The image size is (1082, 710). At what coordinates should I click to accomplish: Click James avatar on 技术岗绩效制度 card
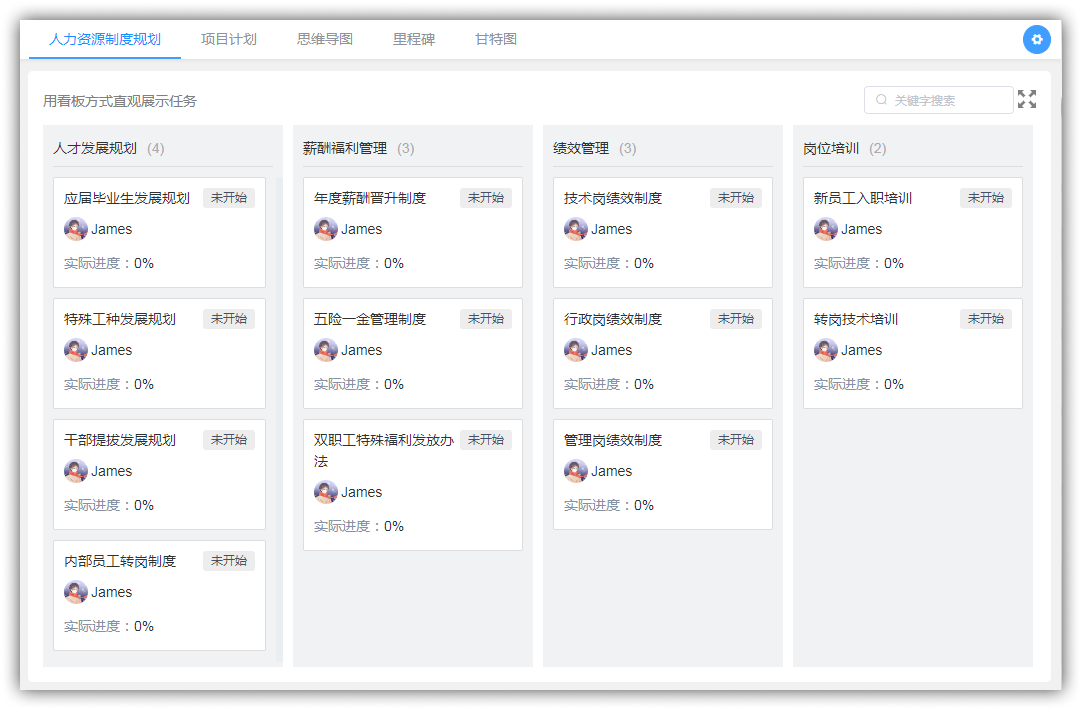[x=576, y=229]
